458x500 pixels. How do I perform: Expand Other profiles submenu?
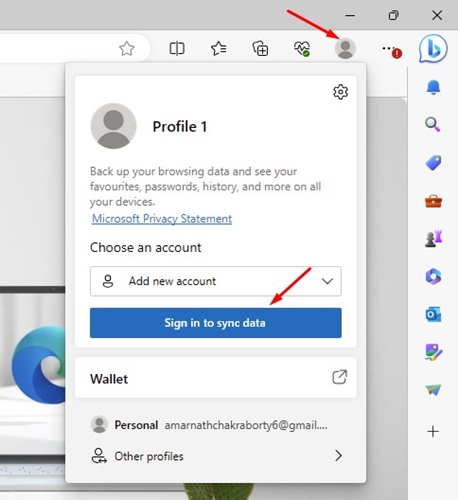pyautogui.click(x=216, y=456)
